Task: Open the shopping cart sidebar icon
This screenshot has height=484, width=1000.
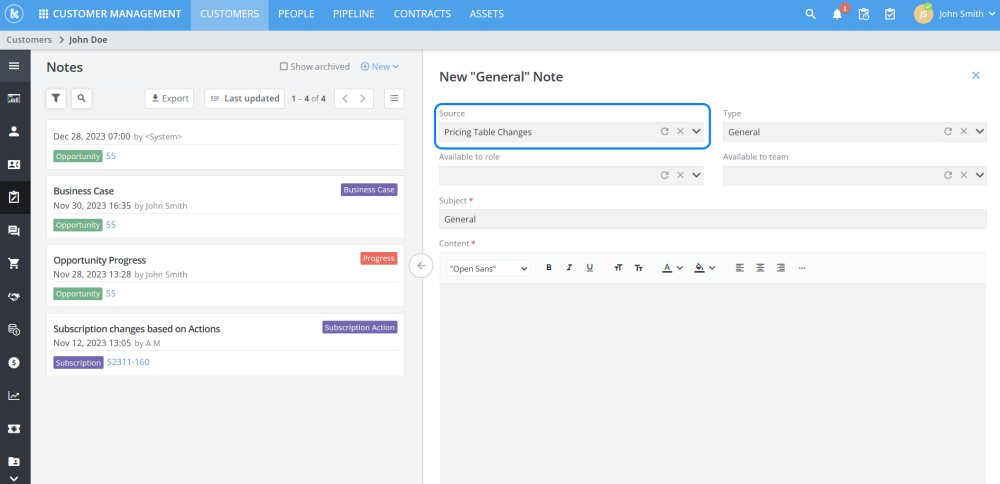Action: click(14, 264)
